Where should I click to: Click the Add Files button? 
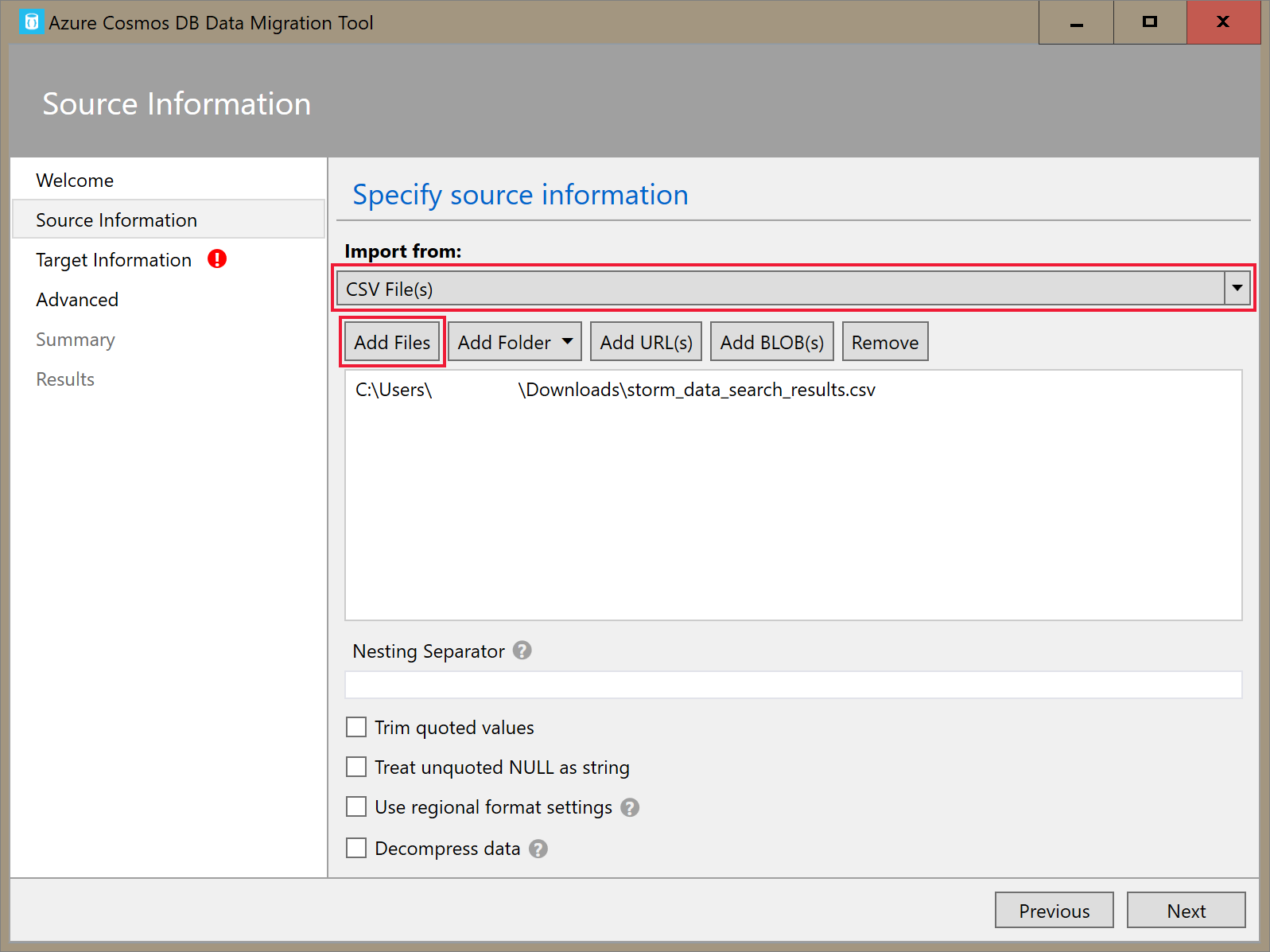coord(392,342)
